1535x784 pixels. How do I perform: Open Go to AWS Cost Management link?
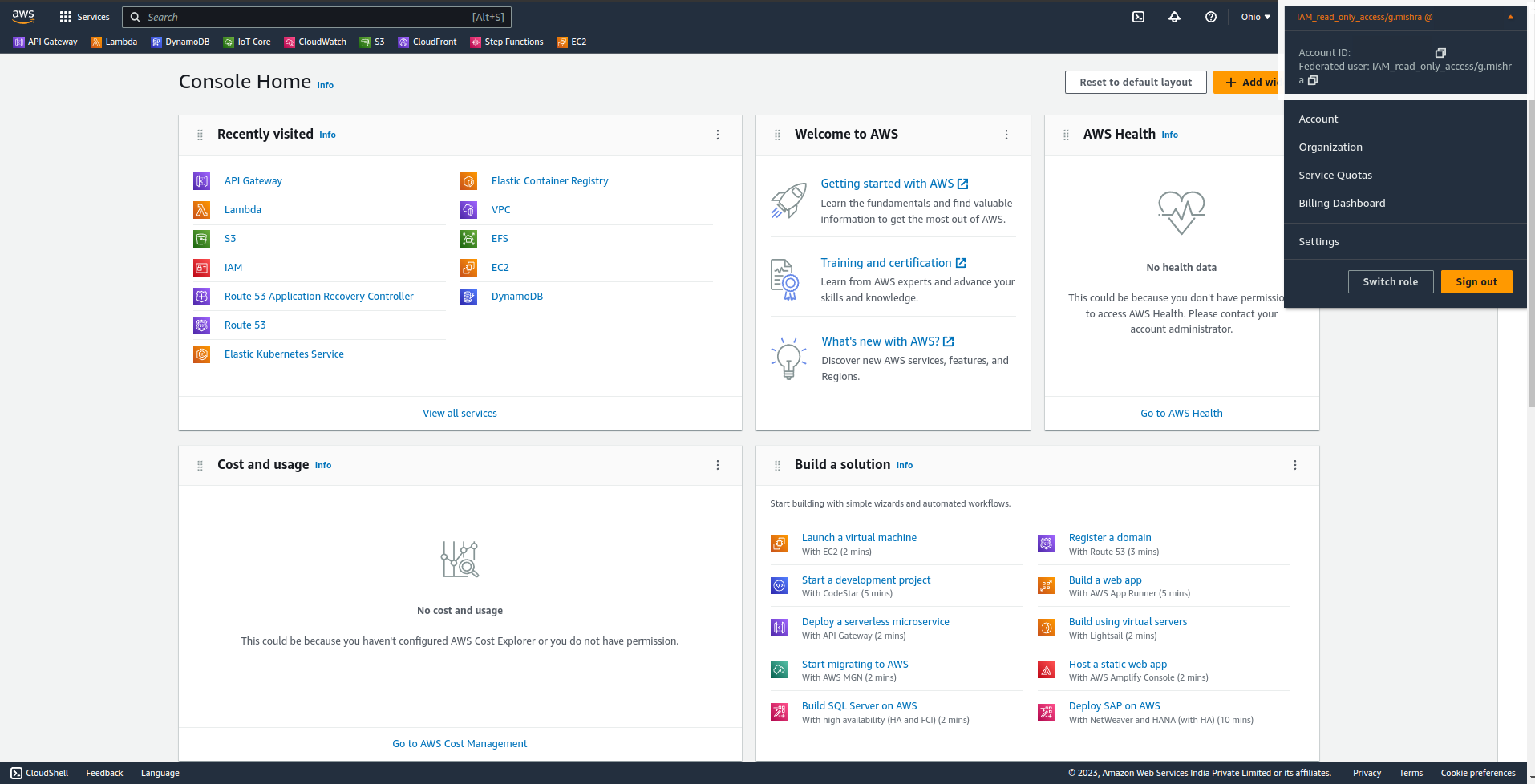click(460, 744)
